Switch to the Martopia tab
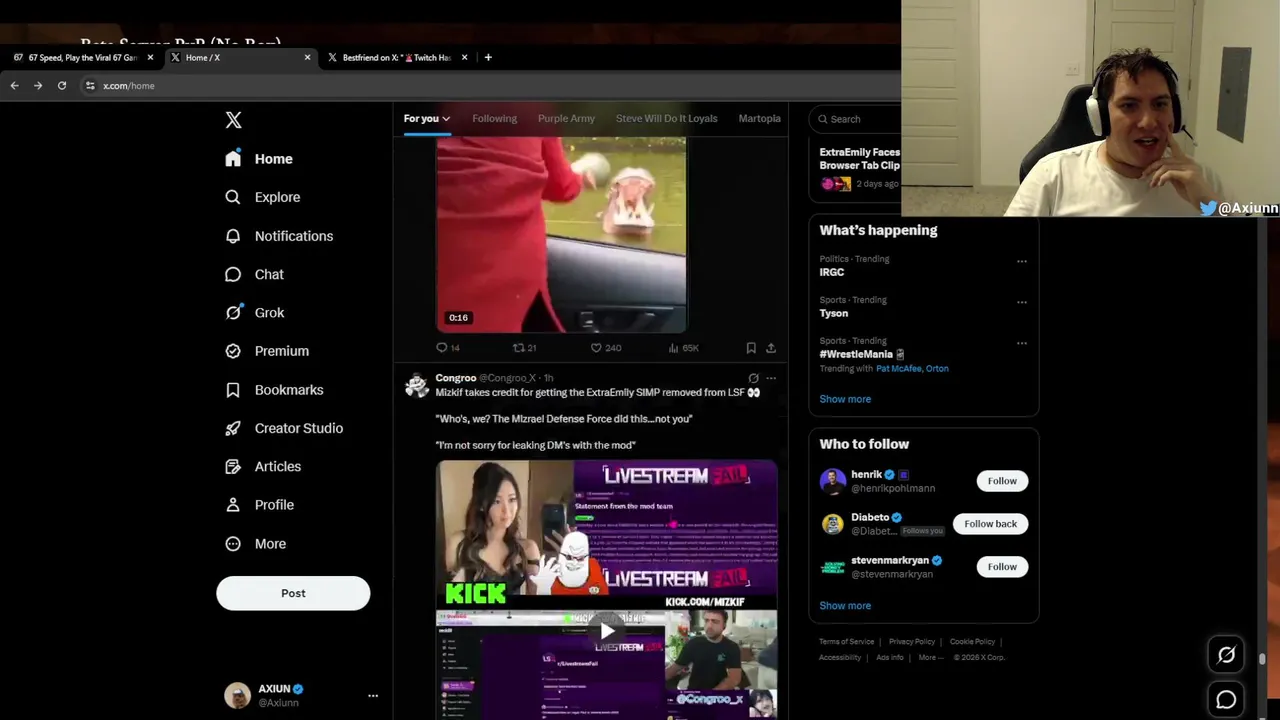Image resolution: width=1280 pixels, height=720 pixels. tap(760, 119)
